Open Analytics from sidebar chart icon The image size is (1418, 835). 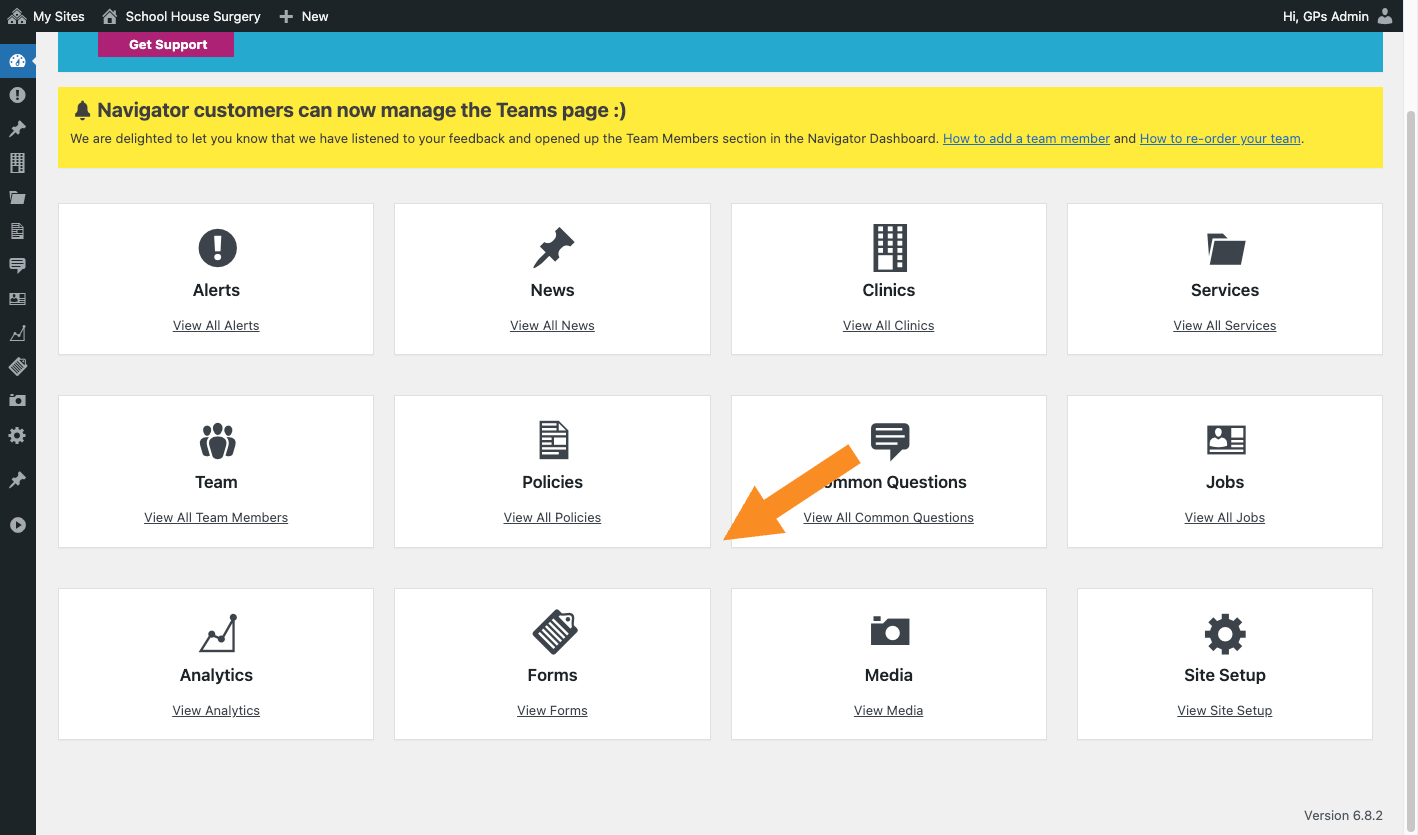pyautogui.click(x=17, y=333)
